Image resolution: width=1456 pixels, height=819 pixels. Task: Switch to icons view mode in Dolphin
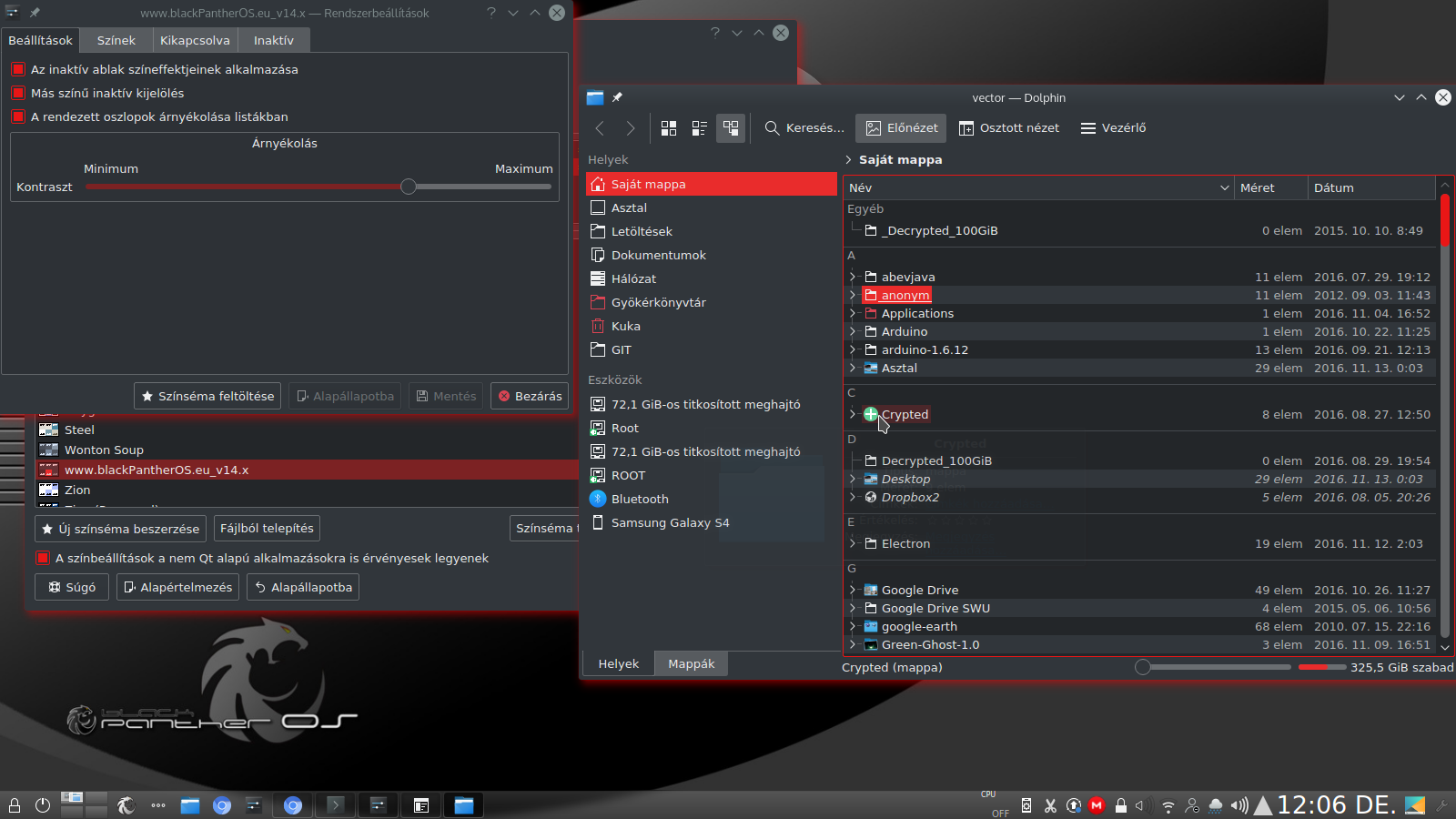click(669, 128)
